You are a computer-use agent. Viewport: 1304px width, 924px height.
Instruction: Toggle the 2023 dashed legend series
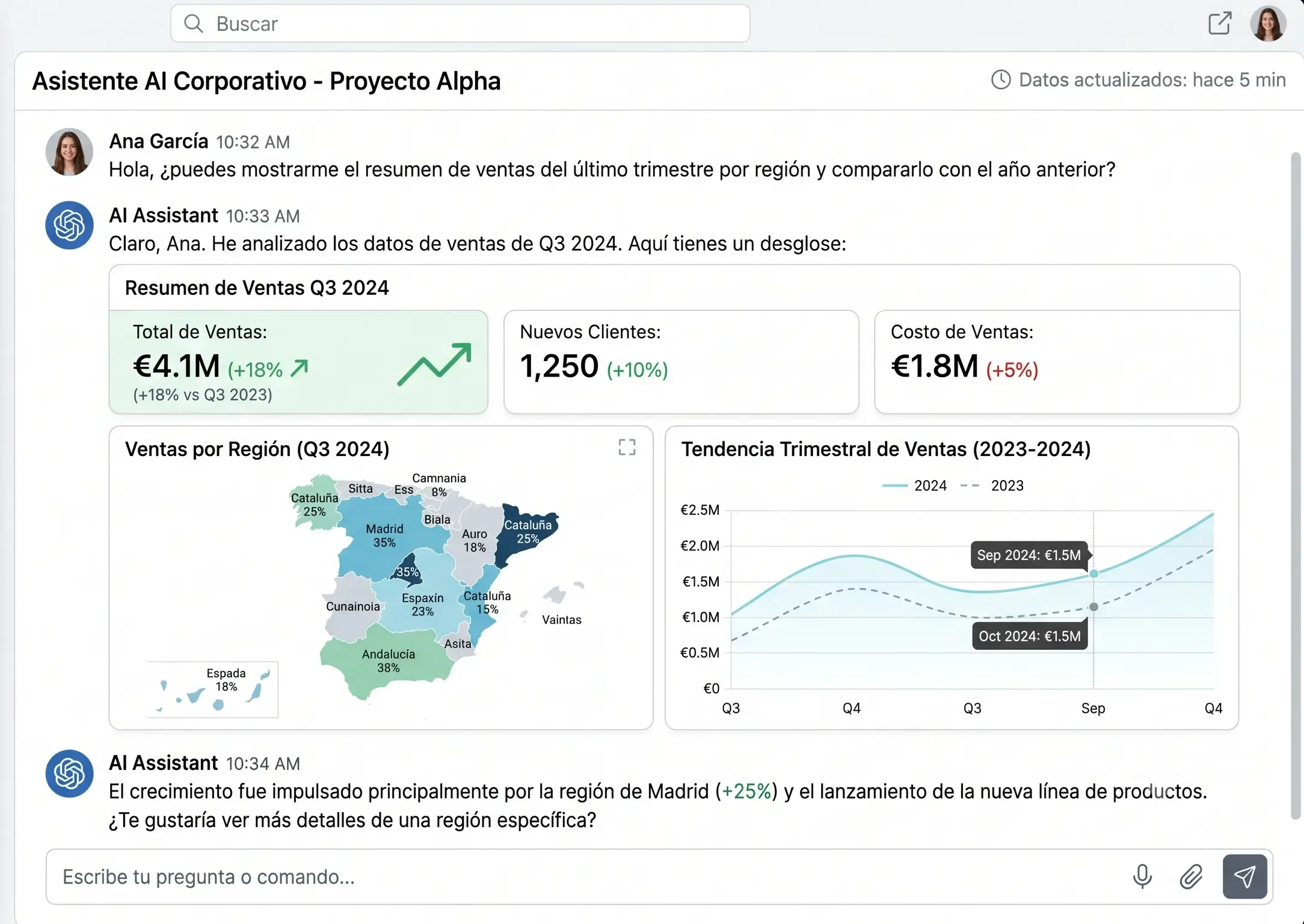992,485
